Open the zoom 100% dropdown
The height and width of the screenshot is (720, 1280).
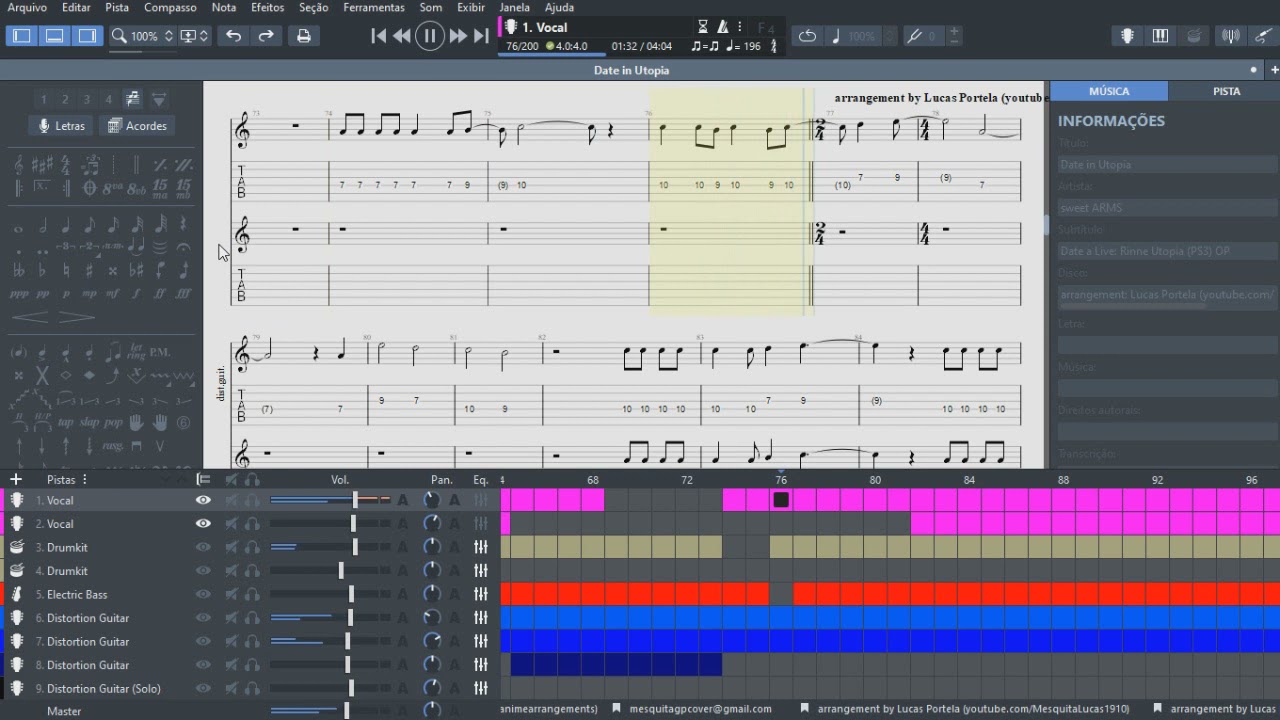(144, 36)
